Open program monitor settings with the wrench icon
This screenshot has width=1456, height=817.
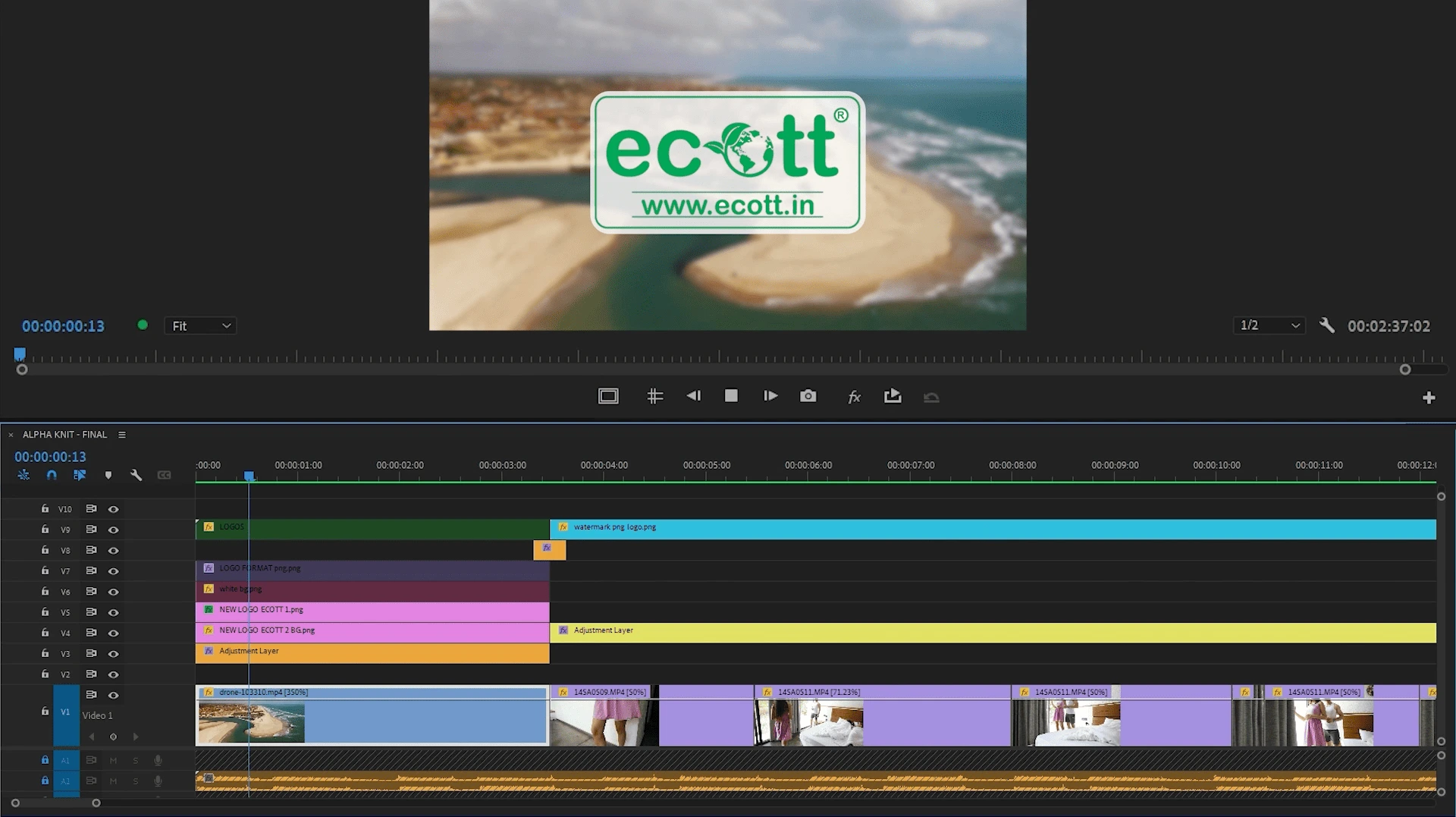click(x=1326, y=325)
